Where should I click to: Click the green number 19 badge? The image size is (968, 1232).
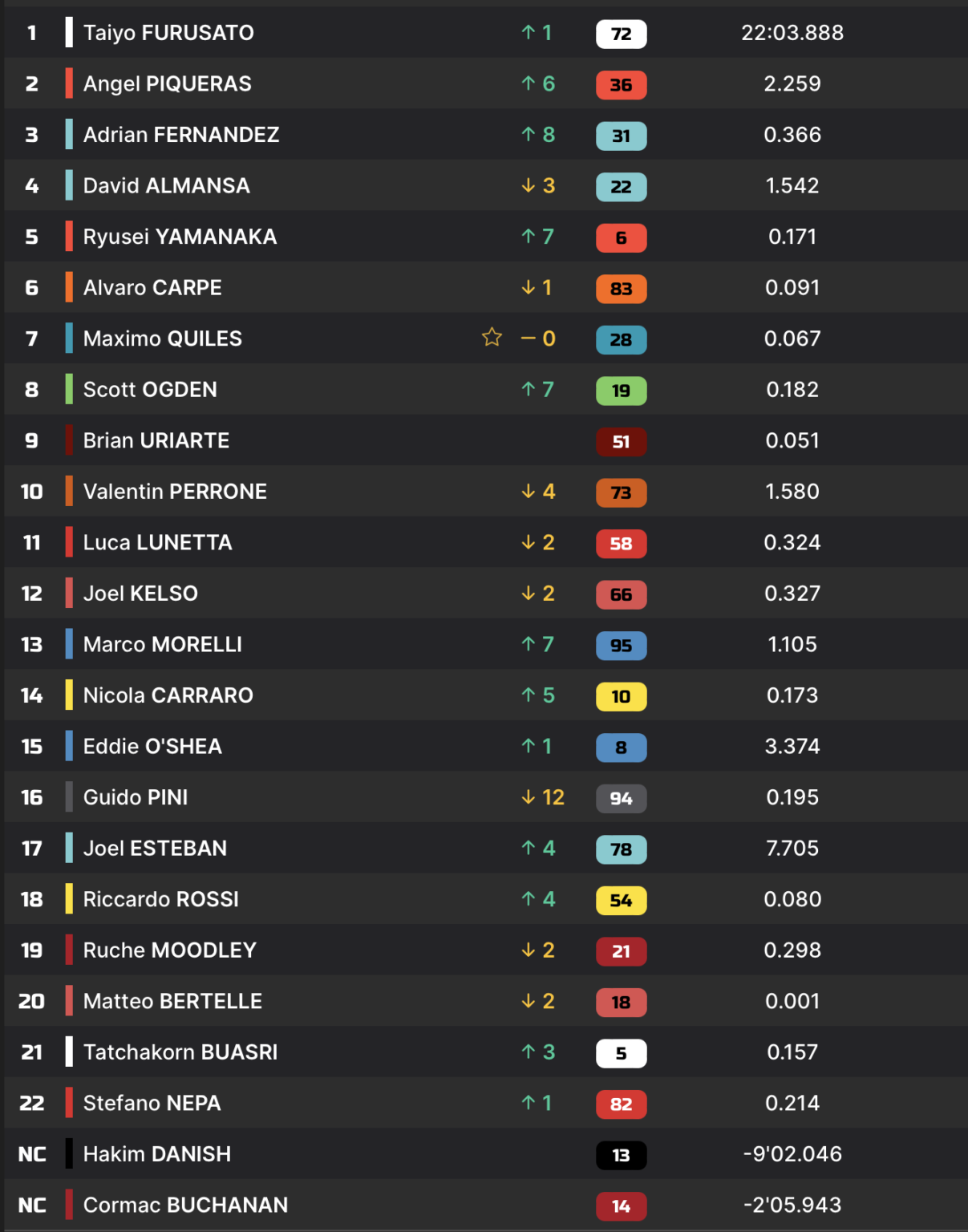coord(621,391)
